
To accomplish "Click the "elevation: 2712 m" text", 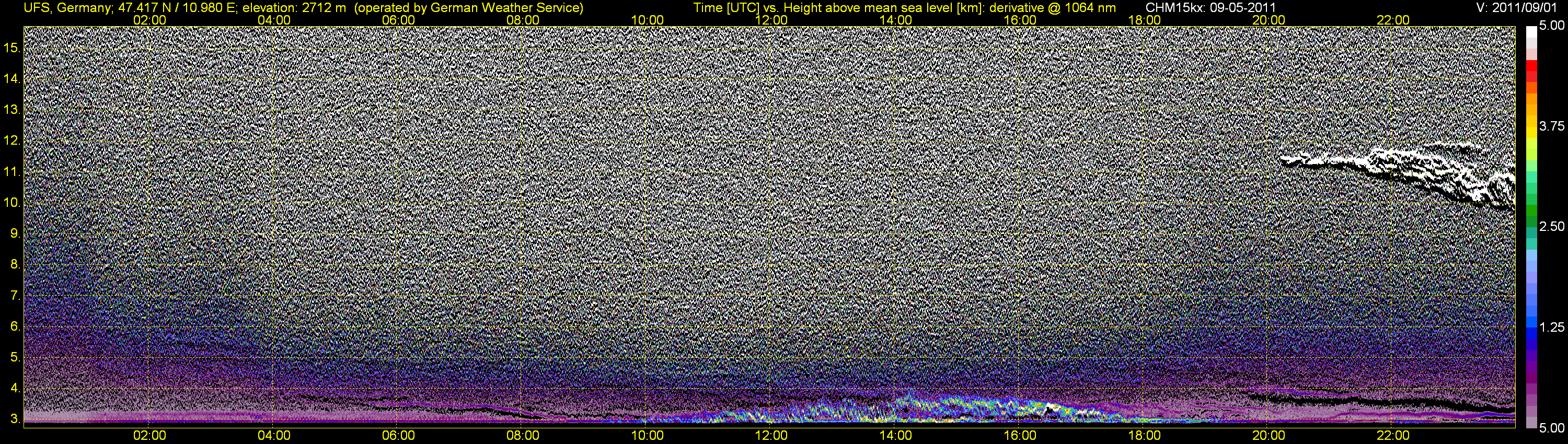I will point(294,8).
